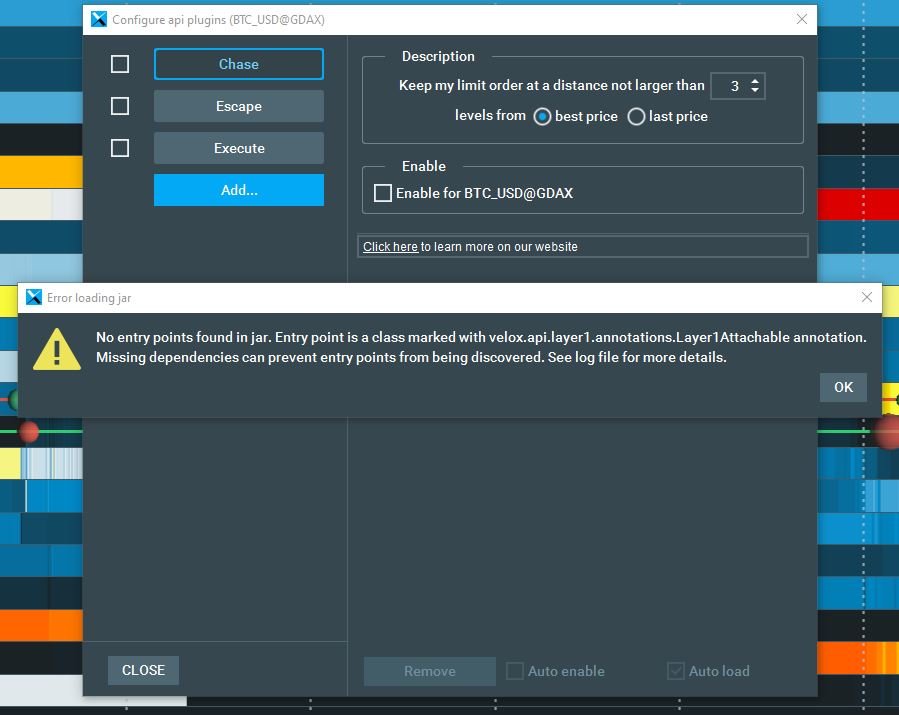Click the app logo in Configure api plugins title
Screen dimensions: 899x715
pos(98,20)
